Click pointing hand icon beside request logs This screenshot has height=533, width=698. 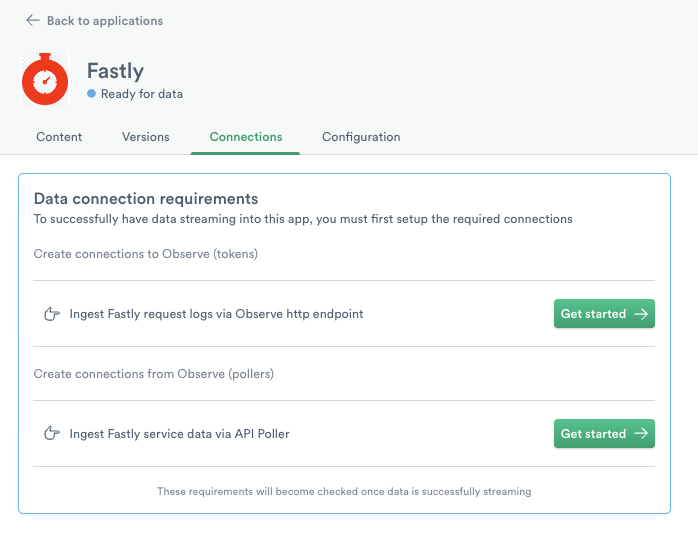coord(52,314)
